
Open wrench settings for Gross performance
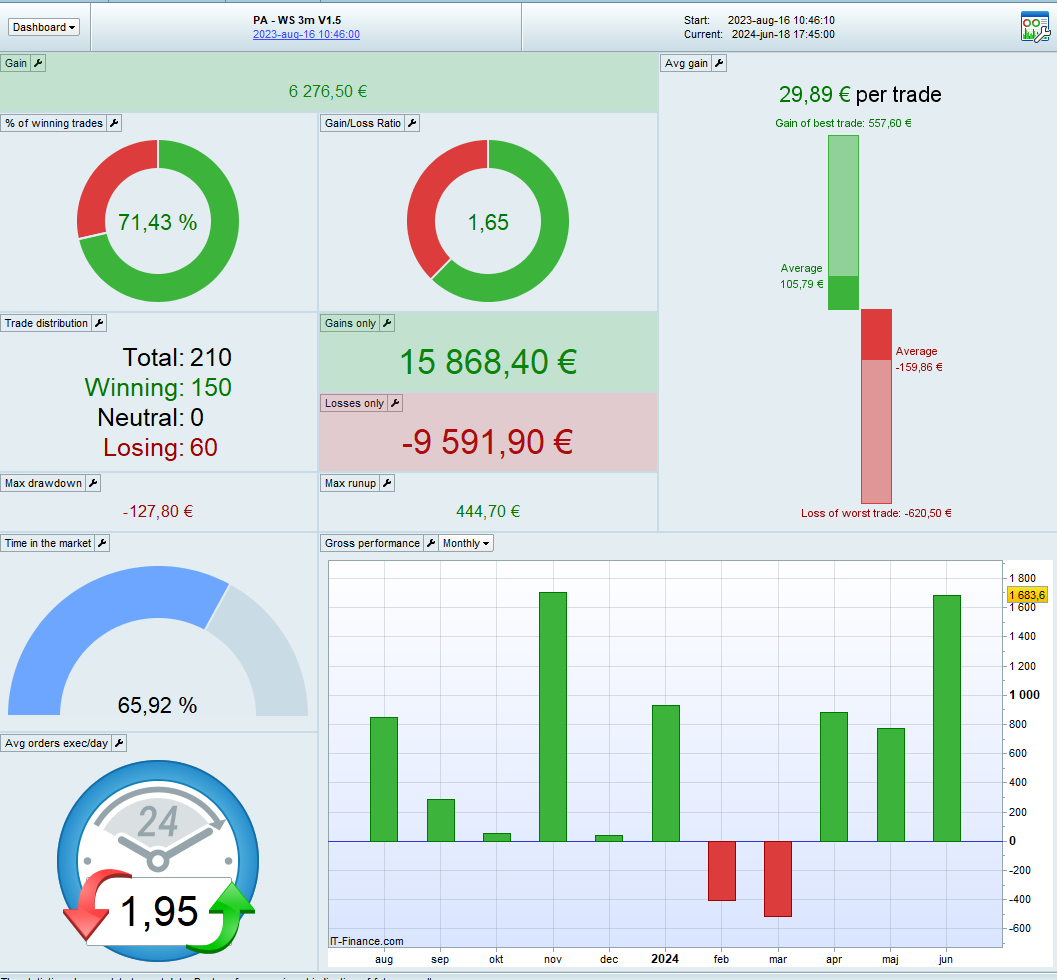pyautogui.click(x=431, y=543)
